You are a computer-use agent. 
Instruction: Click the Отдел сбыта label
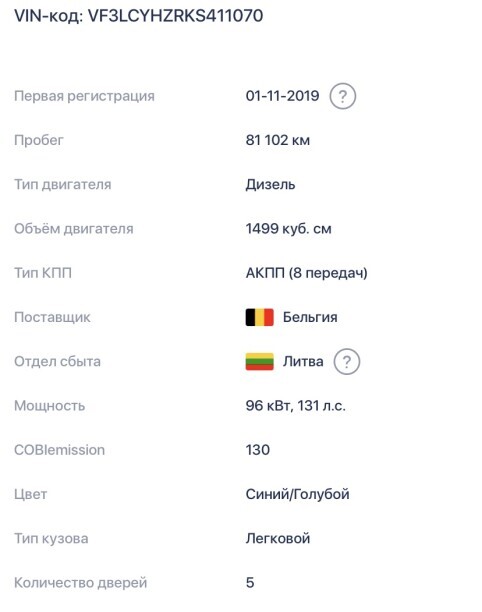(x=57, y=361)
